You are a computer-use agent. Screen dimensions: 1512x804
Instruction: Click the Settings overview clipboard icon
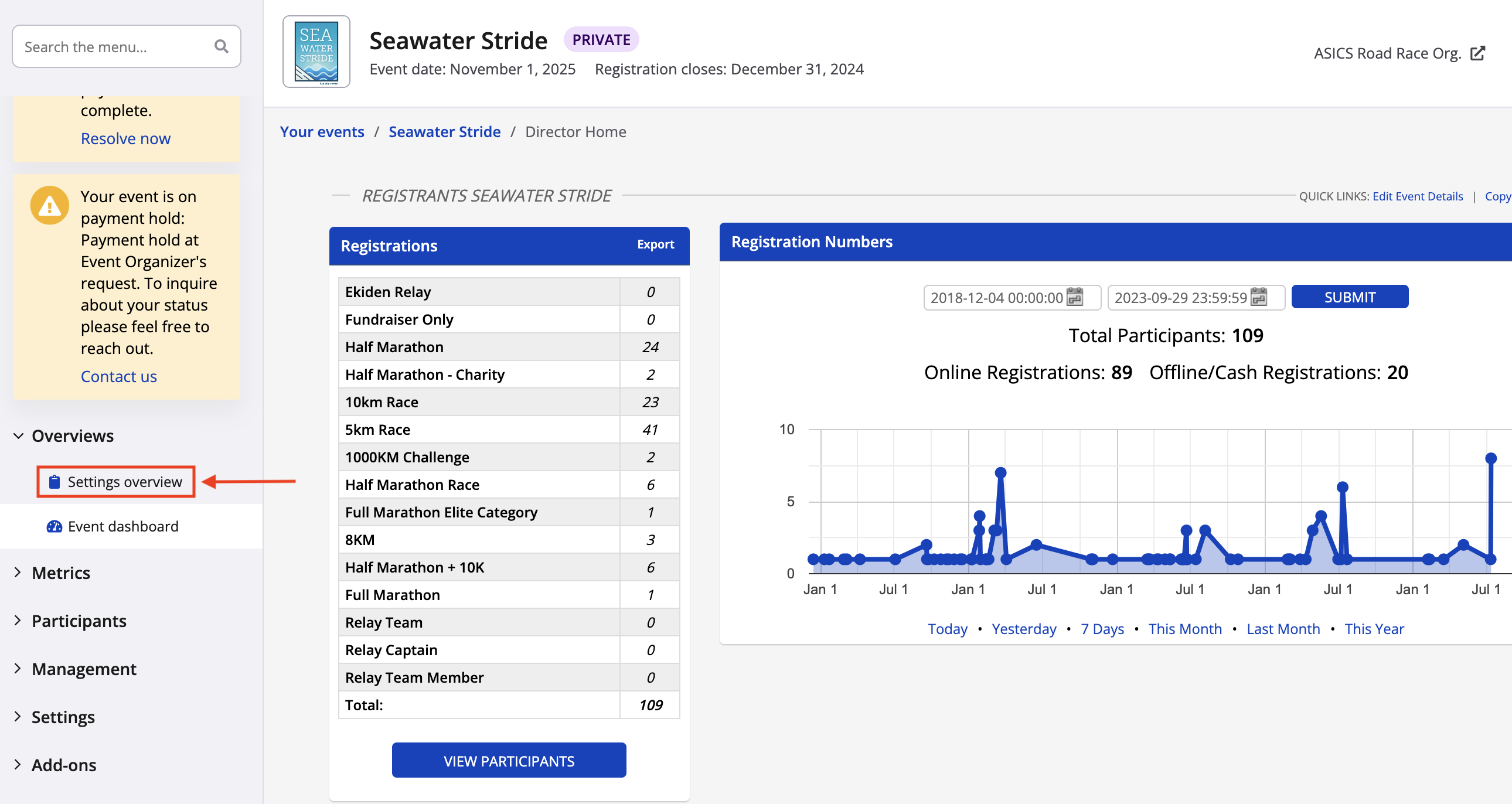click(x=54, y=482)
